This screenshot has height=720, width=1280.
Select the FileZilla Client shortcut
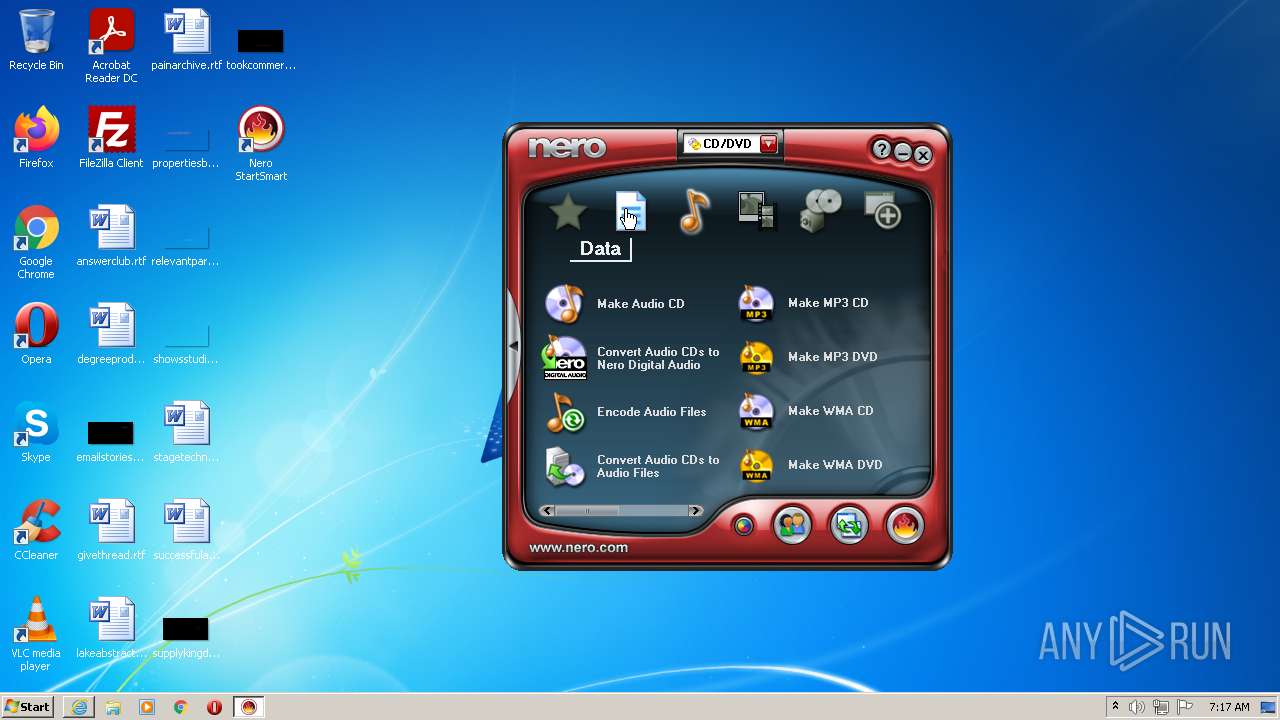[111, 138]
